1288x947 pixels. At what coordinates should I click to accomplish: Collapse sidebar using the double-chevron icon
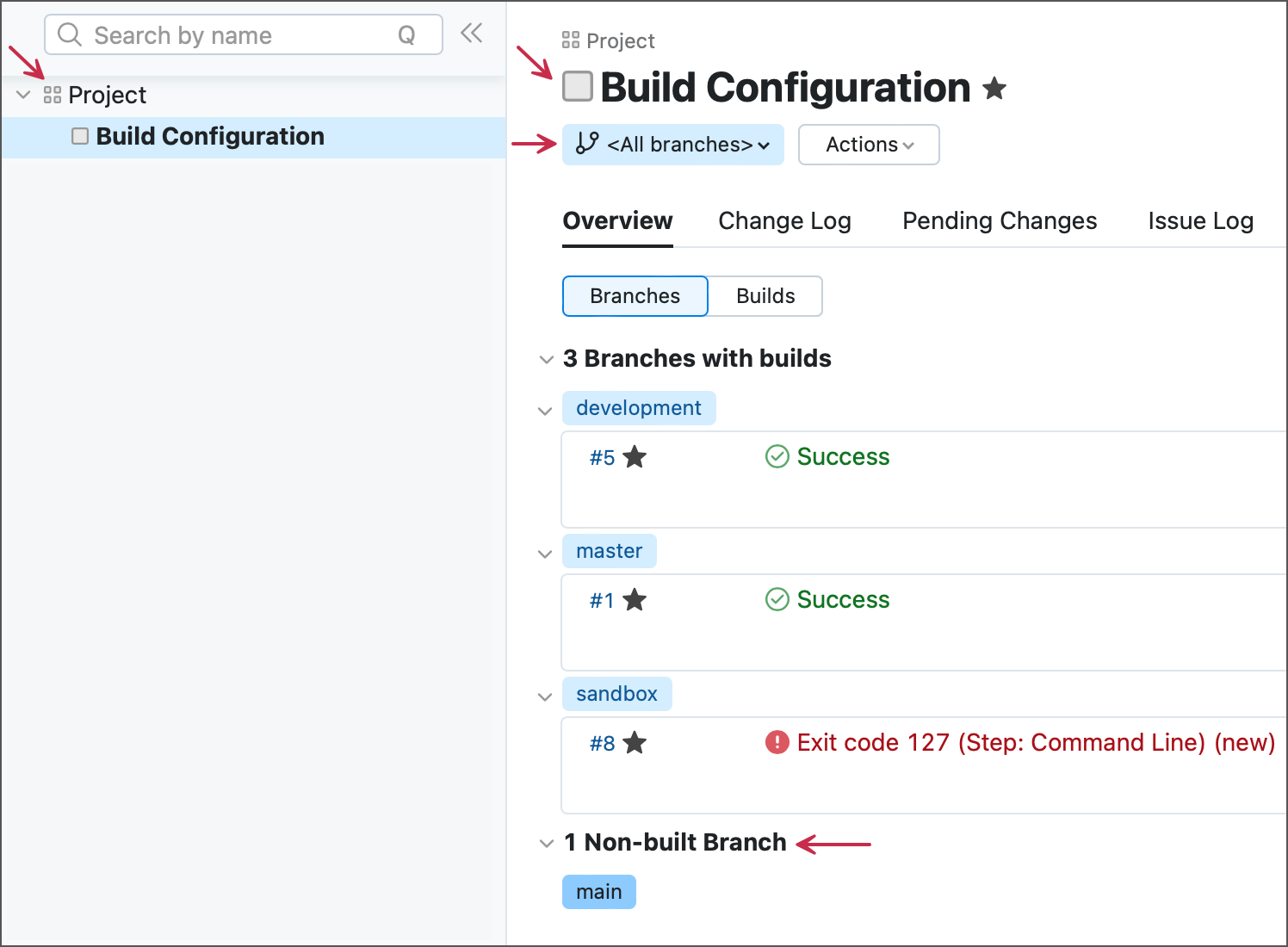pyautogui.click(x=471, y=32)
